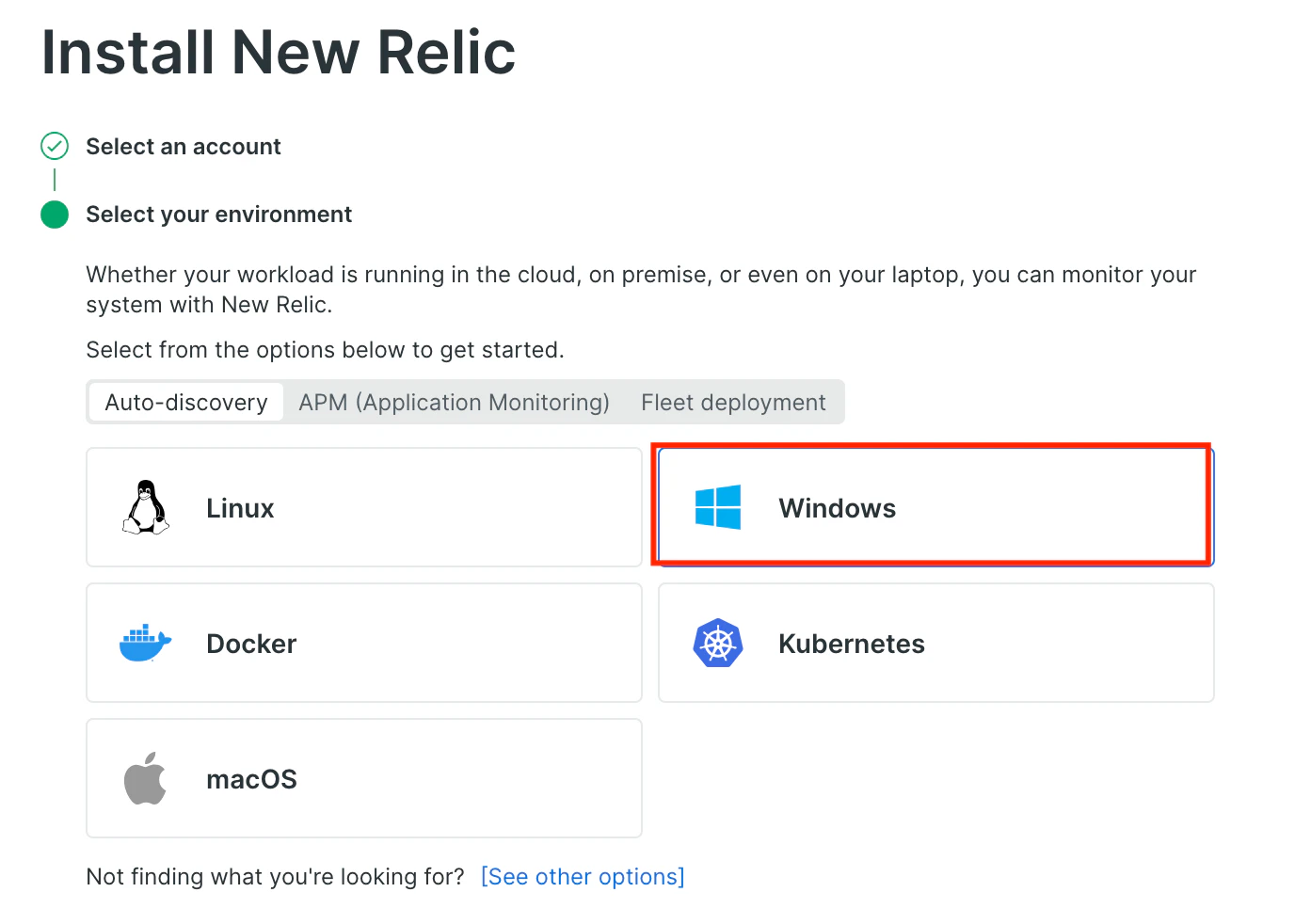Click the Windows label text

[837, 508]
